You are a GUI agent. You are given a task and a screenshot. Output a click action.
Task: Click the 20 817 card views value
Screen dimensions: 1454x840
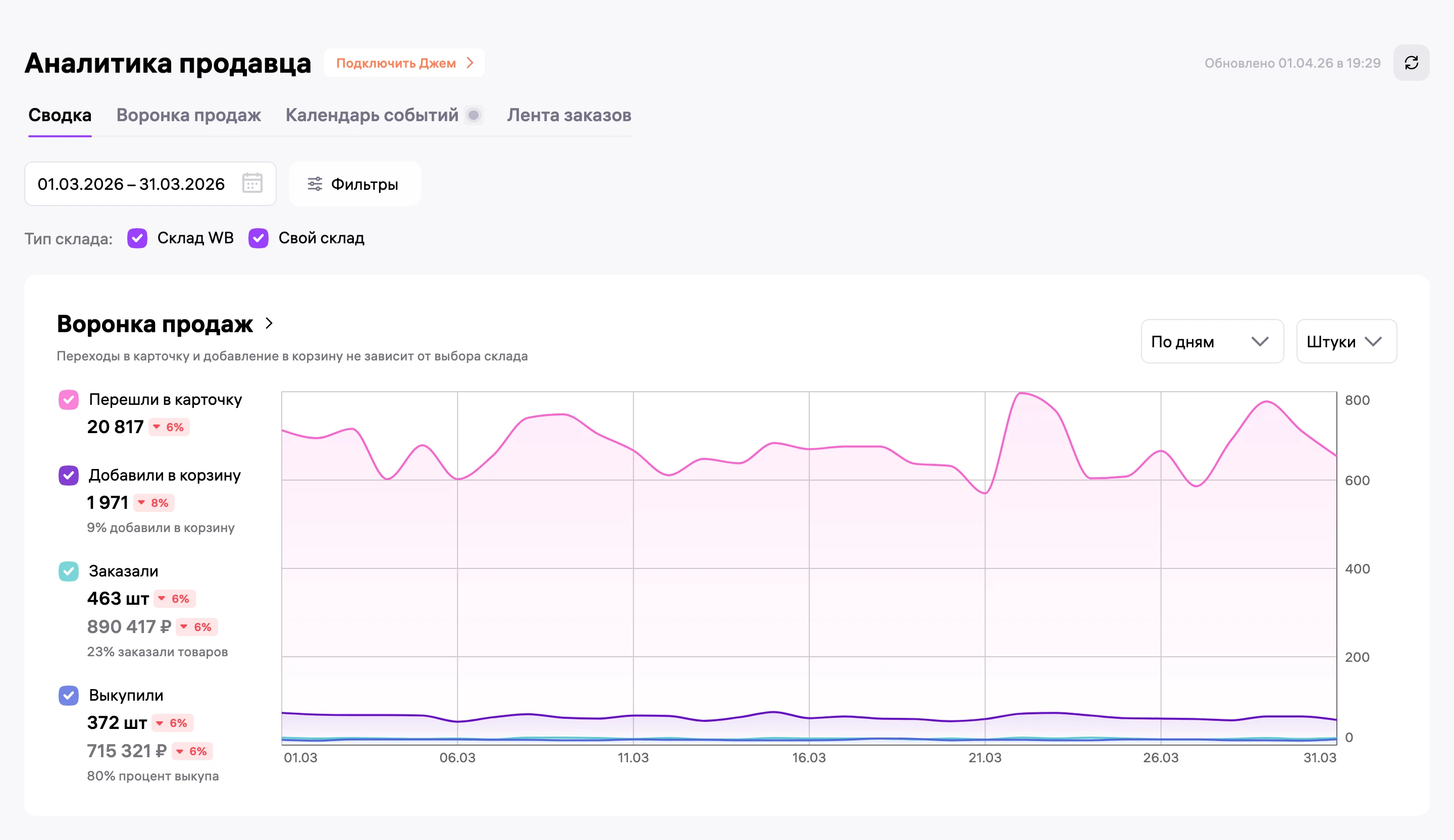(116, 427)
